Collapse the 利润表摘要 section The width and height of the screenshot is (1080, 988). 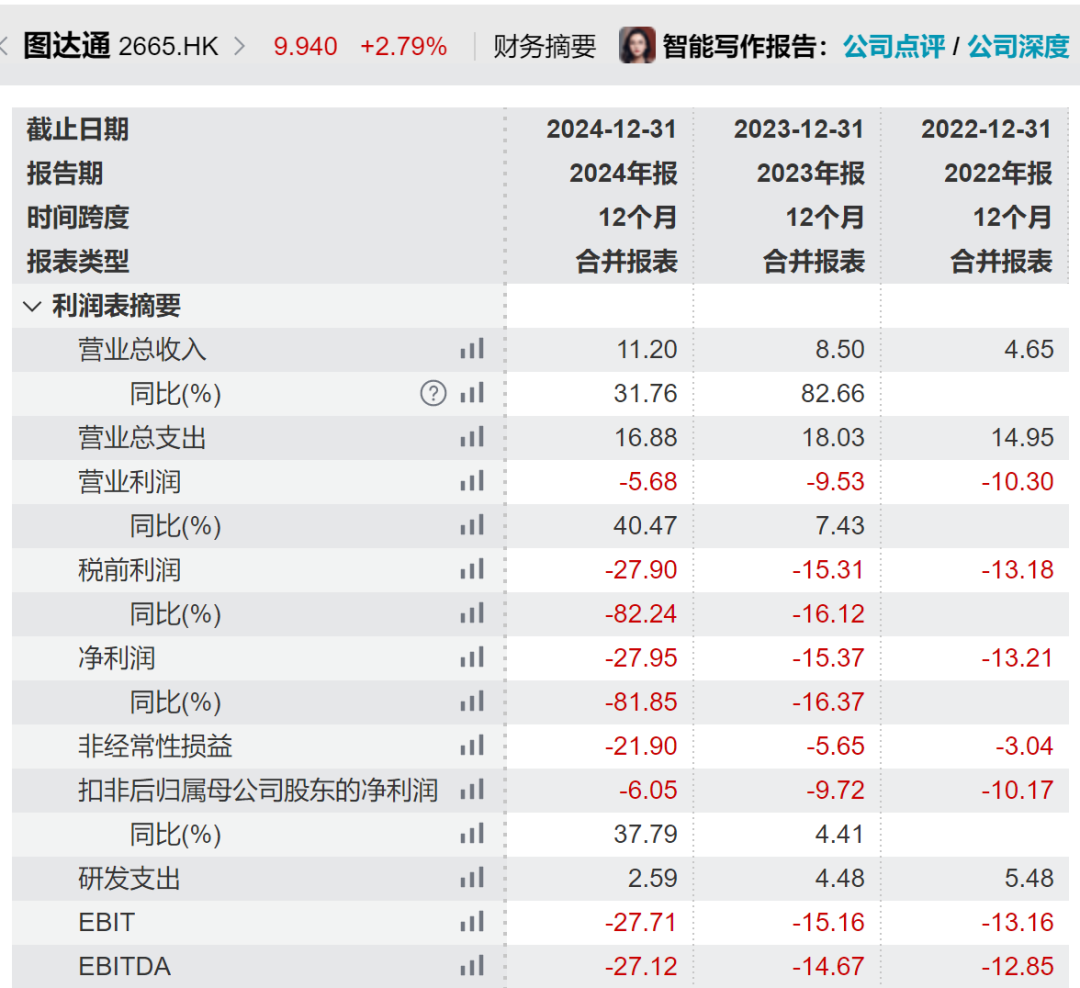(32, 306)
